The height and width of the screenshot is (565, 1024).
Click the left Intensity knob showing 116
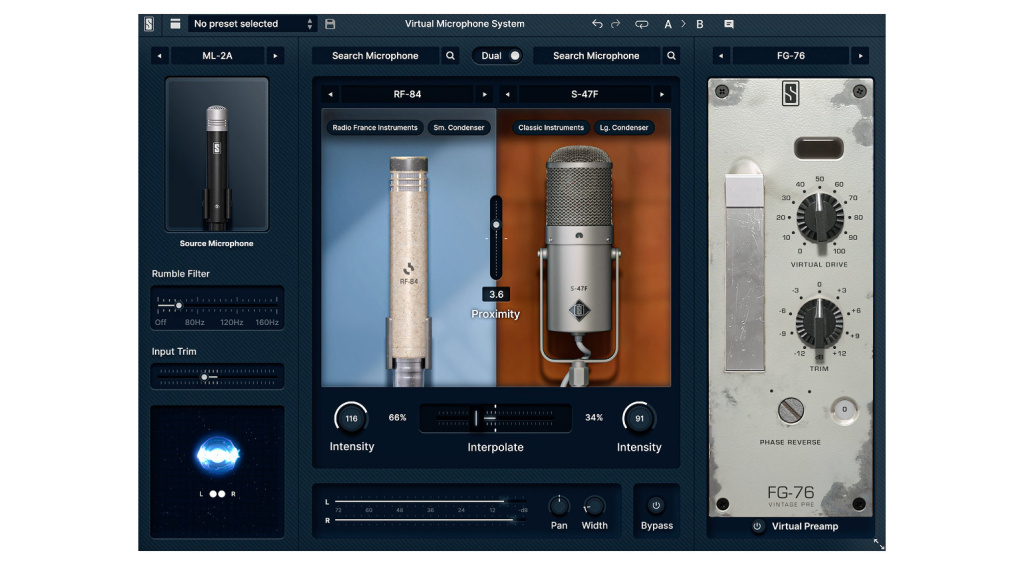[351, 419]
